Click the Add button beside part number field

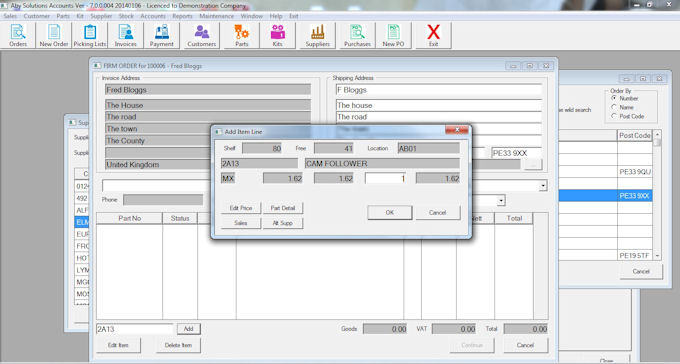(x=189, y=329)
